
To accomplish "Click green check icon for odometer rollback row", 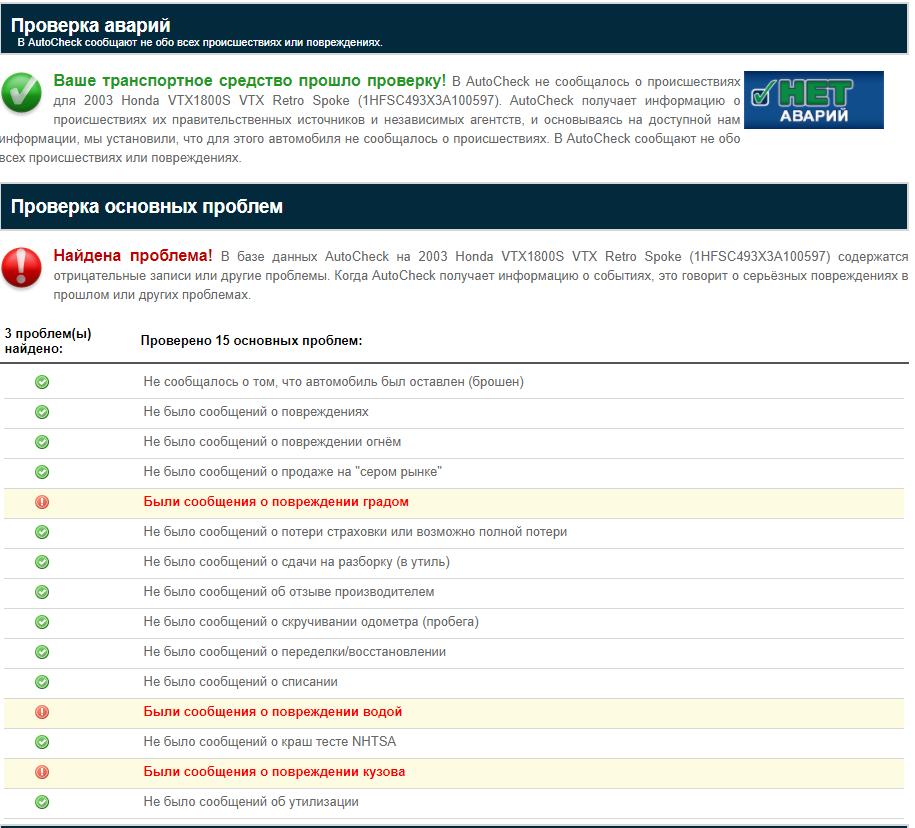I will coord(42,622).
